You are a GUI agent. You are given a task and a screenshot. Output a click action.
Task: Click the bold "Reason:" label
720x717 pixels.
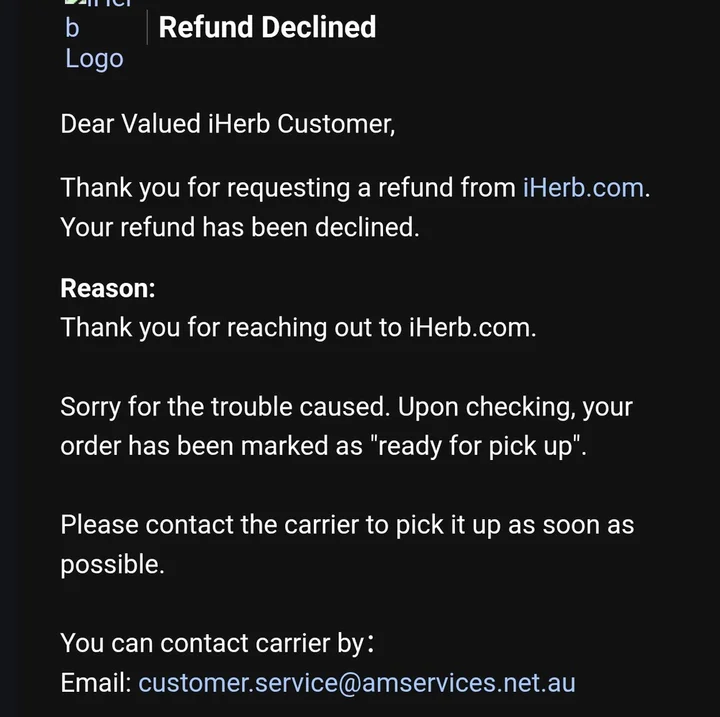click(x=108, y=288)
